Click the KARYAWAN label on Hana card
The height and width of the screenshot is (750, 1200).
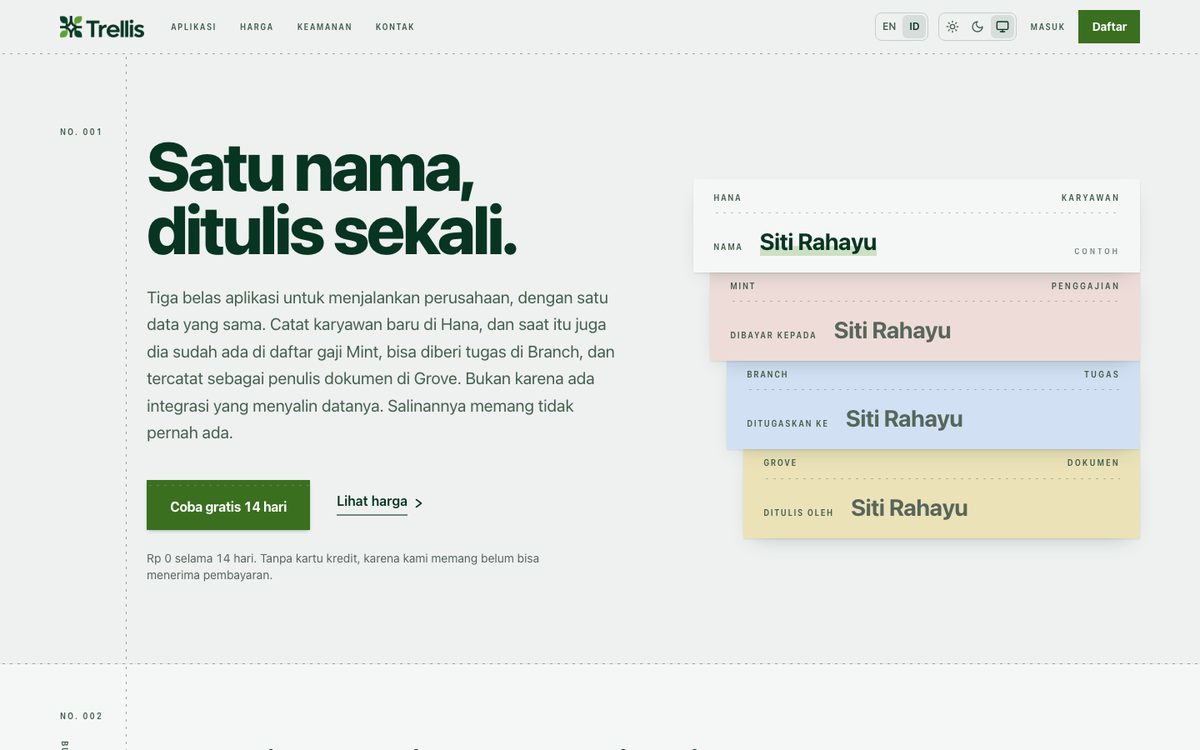tap(1090, 198)
